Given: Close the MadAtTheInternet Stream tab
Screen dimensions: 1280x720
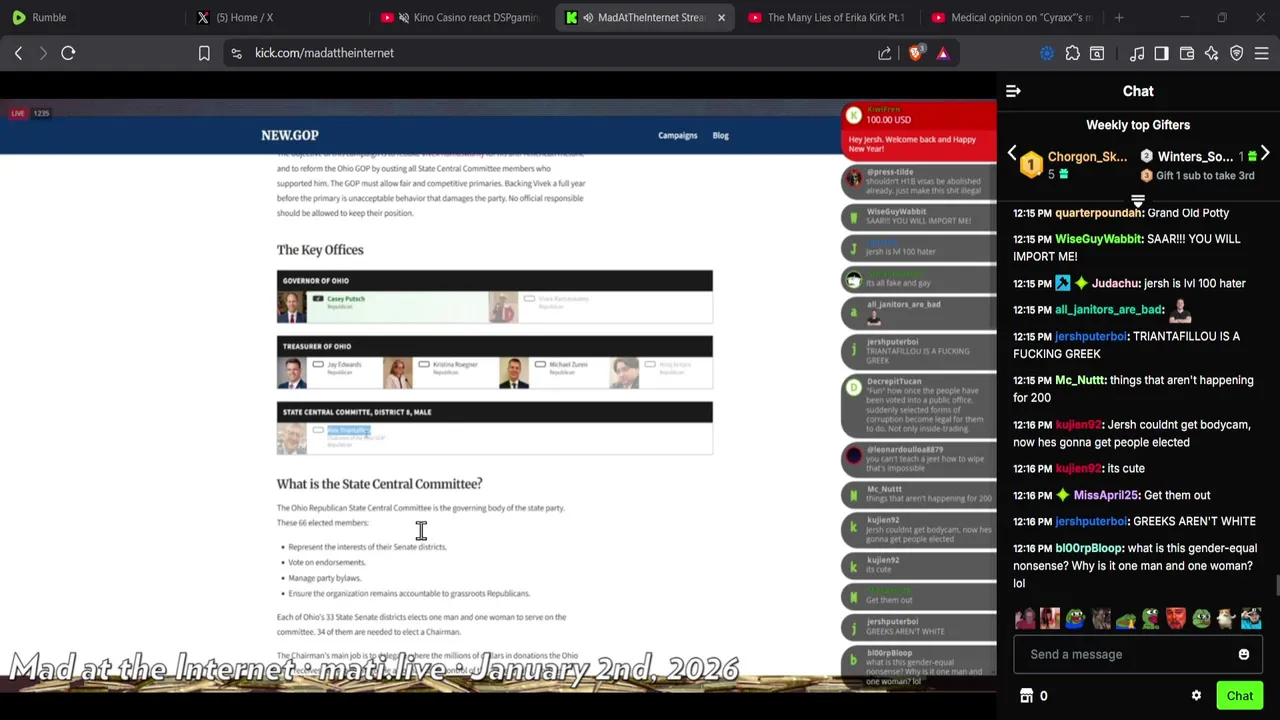Looking at the screenshot, I should (721, 17).
